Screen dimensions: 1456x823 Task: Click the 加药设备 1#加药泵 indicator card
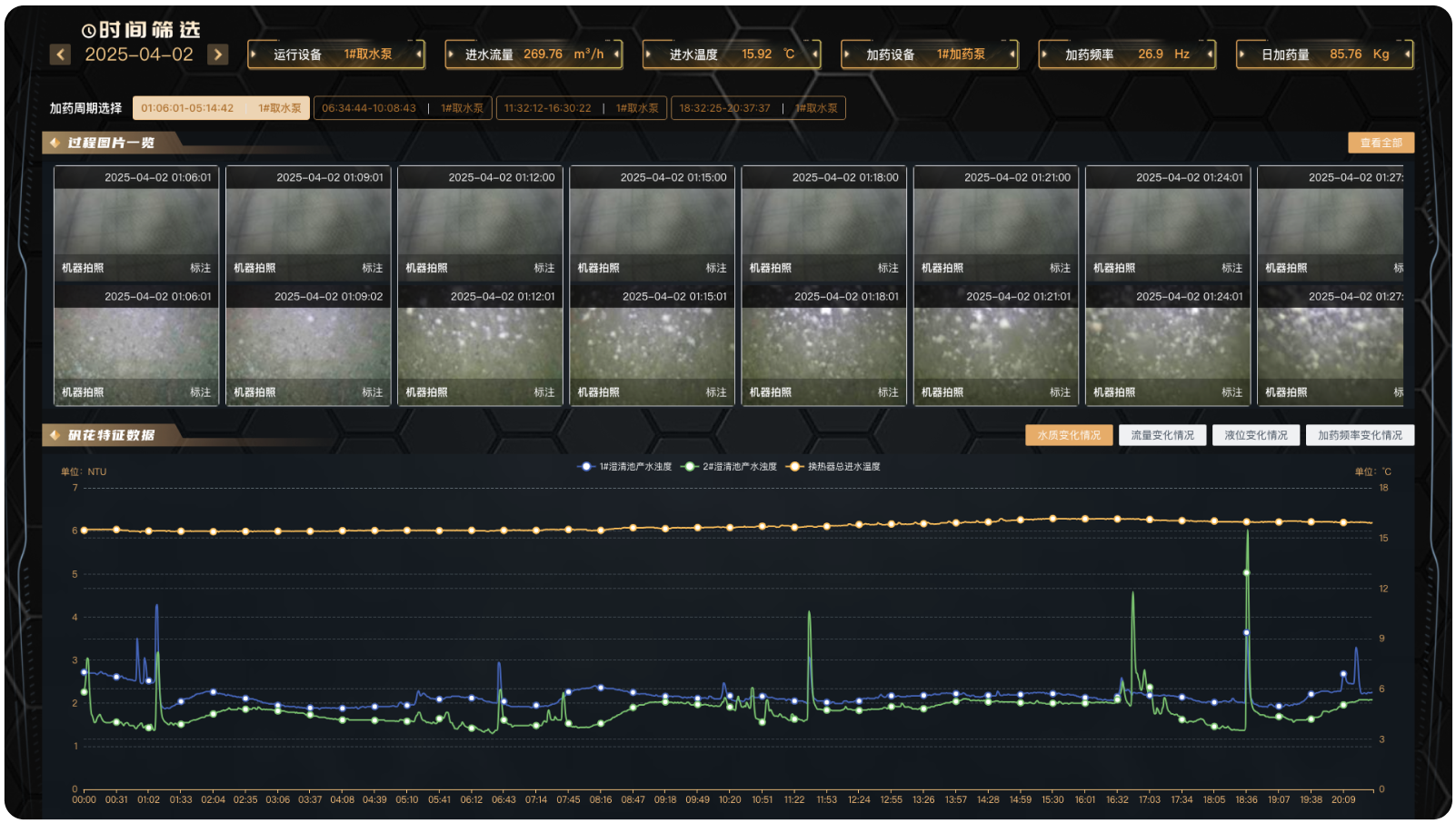tap(930, 55)
